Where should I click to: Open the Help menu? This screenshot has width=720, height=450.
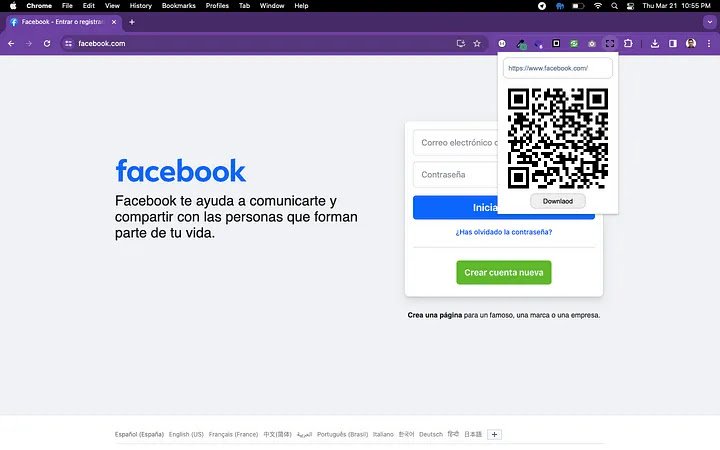301,6
